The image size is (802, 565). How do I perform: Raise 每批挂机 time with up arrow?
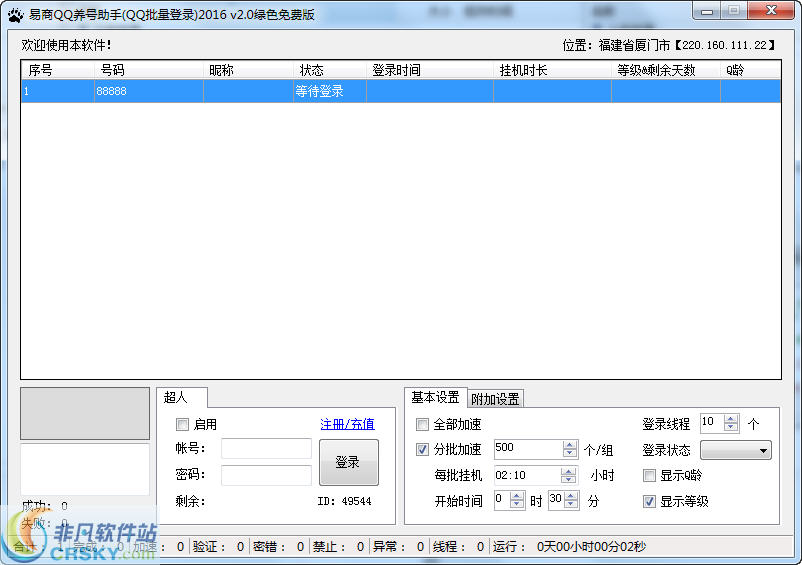click(568, 471)
